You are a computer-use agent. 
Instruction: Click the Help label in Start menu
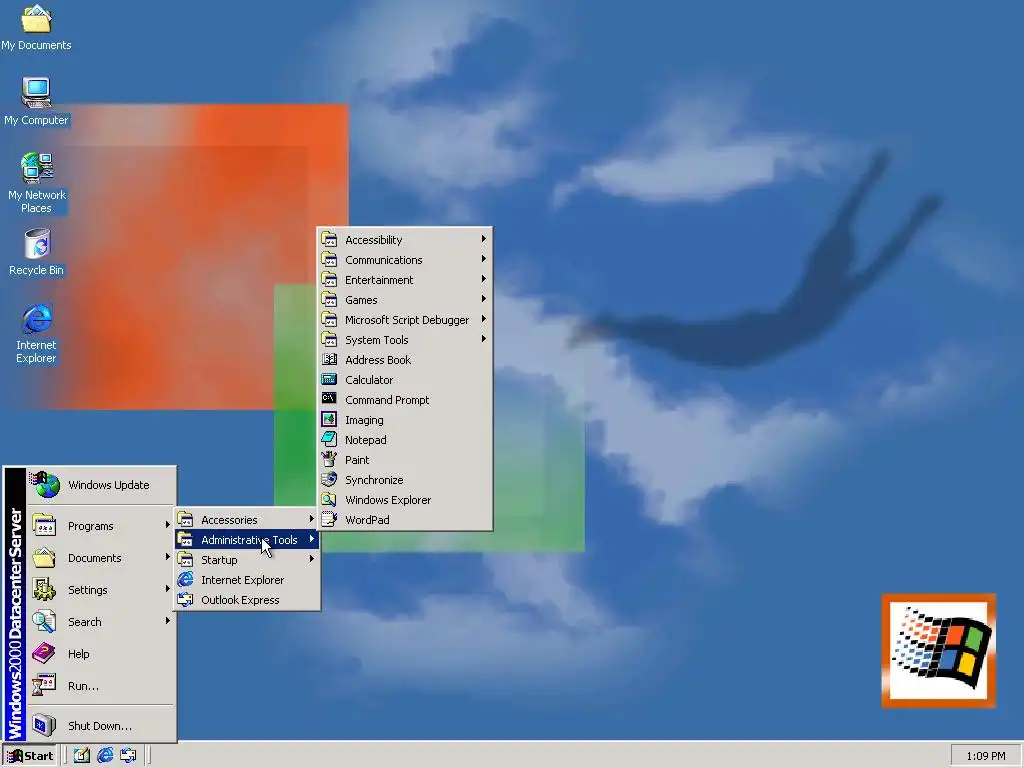(78, 654)
